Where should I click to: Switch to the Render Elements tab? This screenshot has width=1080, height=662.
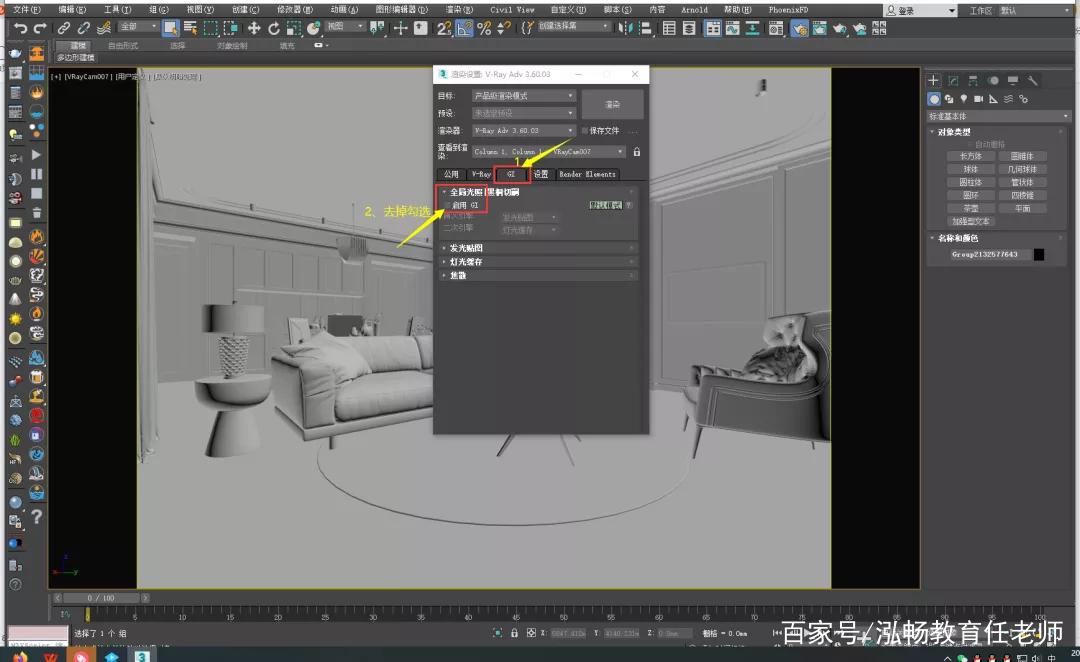click(x=586, y=174)
